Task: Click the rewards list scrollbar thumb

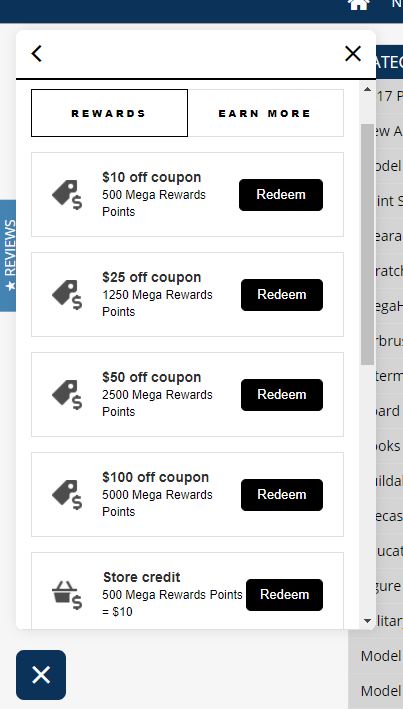Action: 367,244
